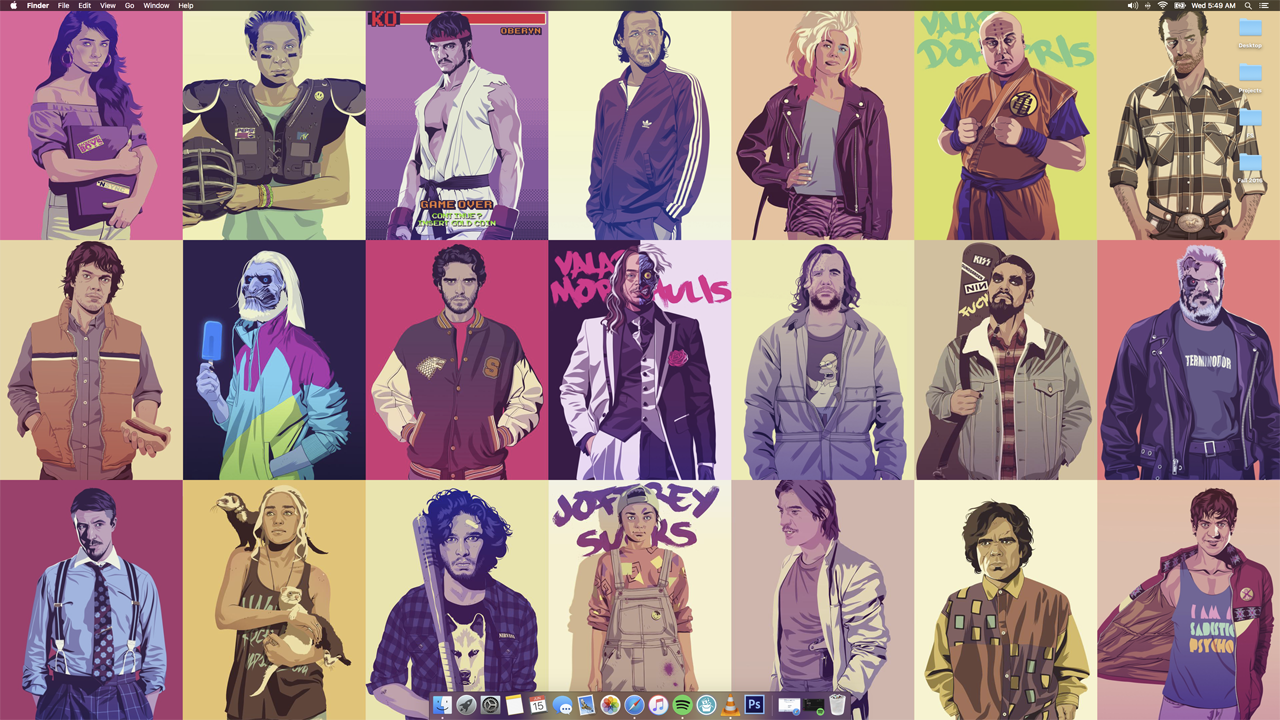
Task: Open Spotify green icon in Dock
Action: coord(682,705)
